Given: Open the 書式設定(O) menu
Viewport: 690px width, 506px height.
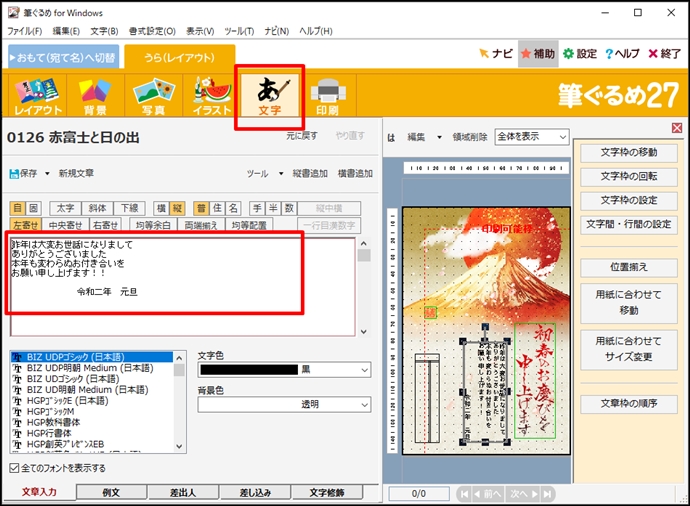Looking at the screenshot, I should click(152, 31).
